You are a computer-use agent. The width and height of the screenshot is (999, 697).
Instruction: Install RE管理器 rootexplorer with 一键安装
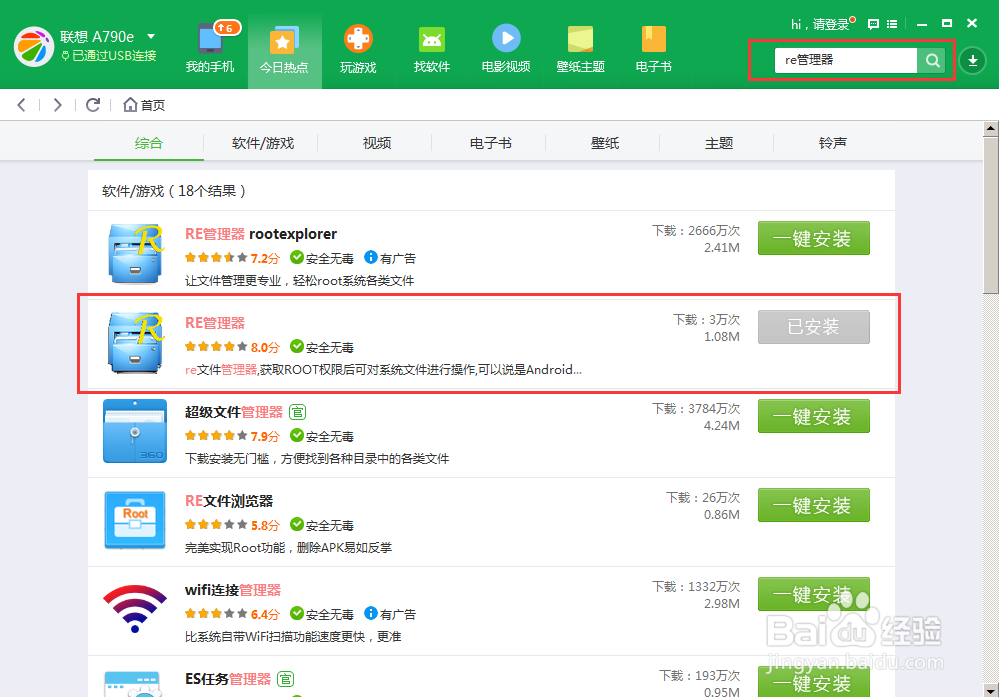pyautogui.click(x=814, y=238)
